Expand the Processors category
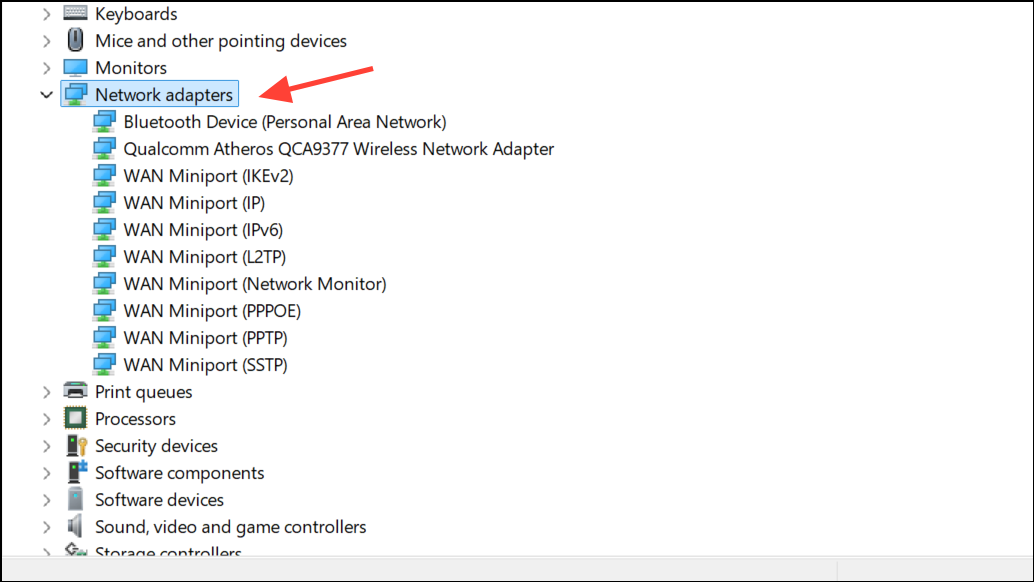The height and width of the screenshot is (582, 1034). click(x=46, y=419)
